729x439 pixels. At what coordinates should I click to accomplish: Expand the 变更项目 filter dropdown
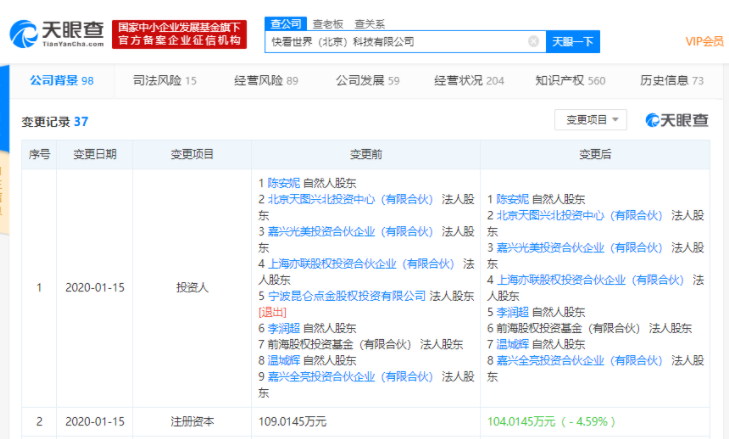(x=590, y=120)
